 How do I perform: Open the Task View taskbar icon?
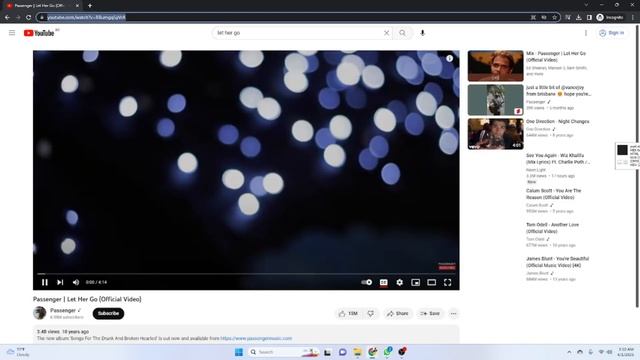[327, 352]
